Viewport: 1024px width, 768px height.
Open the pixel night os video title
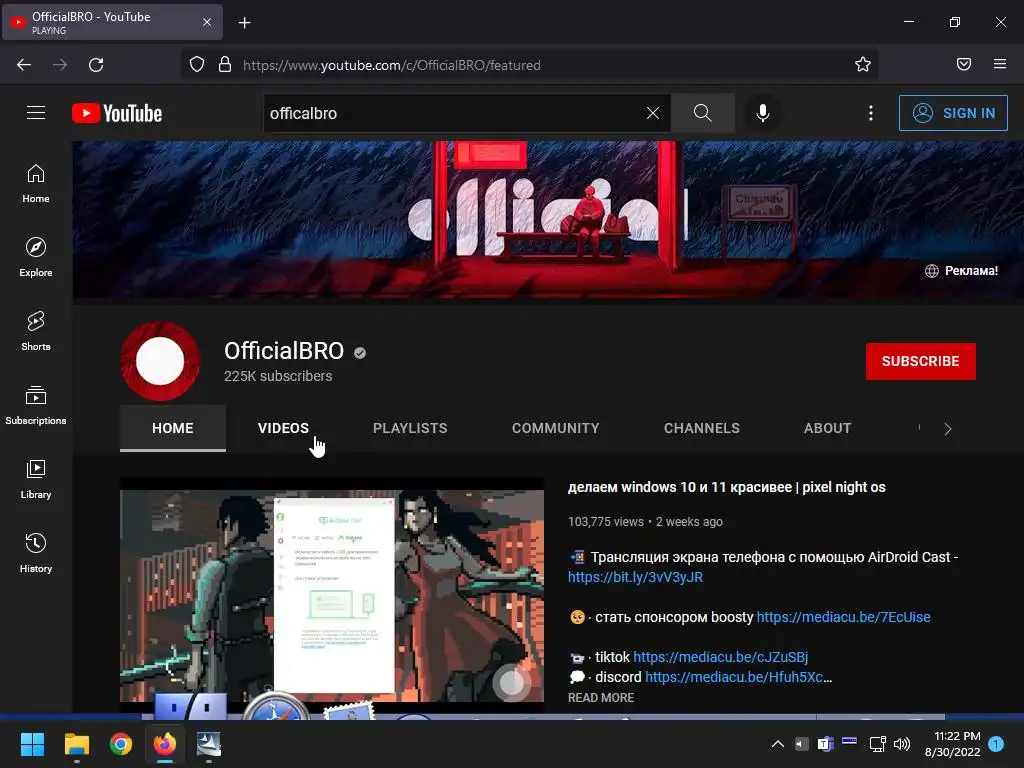pyautogui.click(x=726, y=487)
